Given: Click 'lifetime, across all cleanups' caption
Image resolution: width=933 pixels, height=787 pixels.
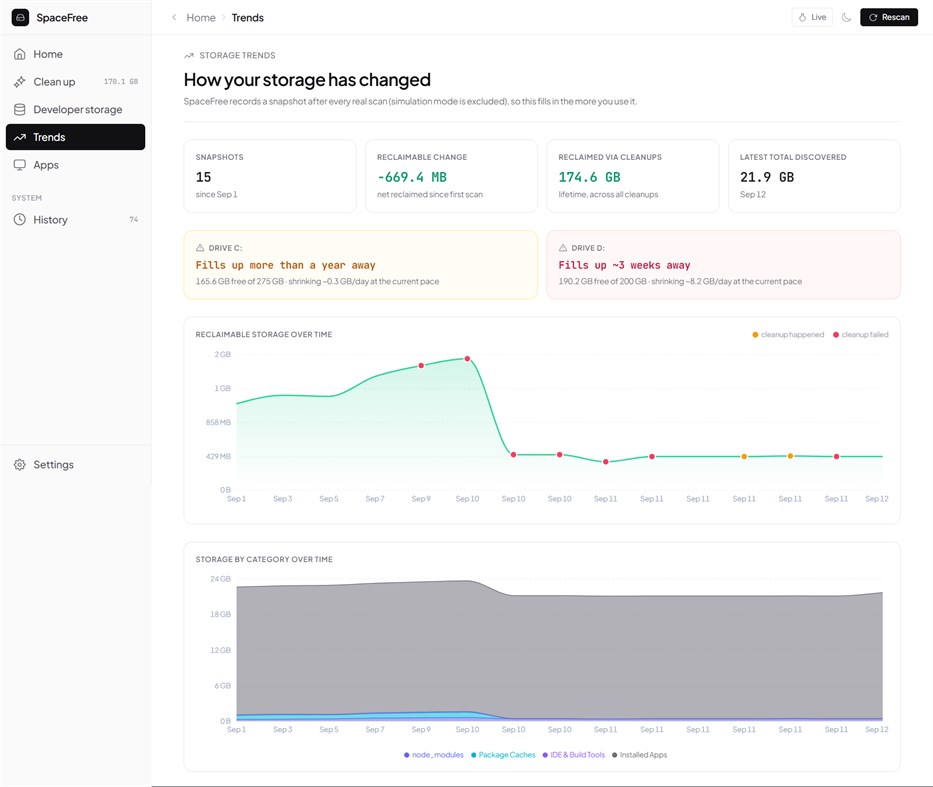Looking at the screenshot, I should coord(608,195).
